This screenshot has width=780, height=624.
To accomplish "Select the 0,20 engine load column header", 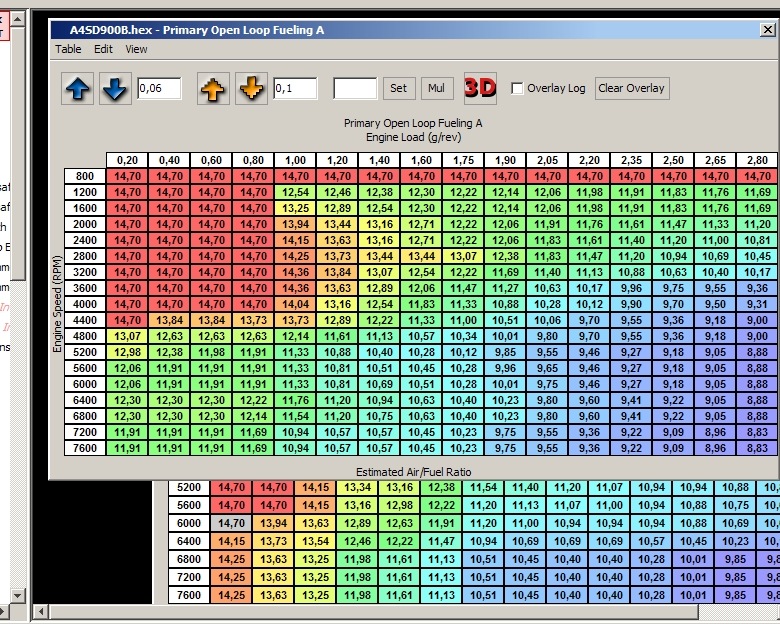I will pos(127,160).
